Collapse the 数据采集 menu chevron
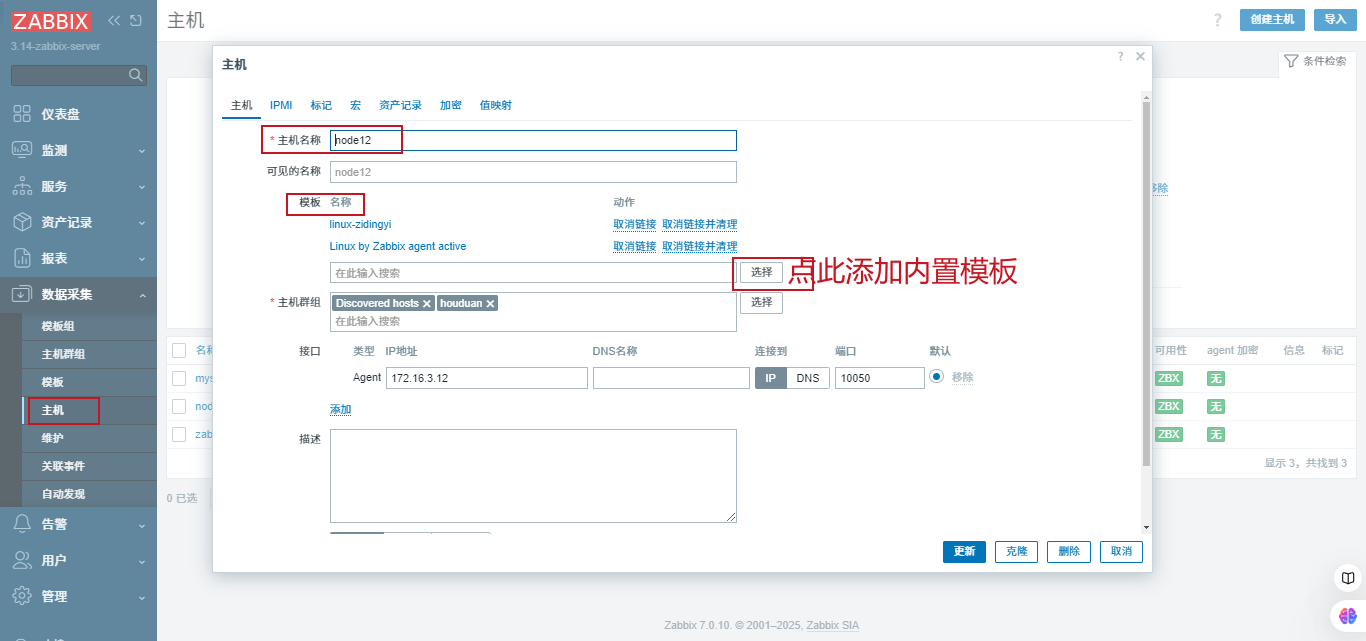The width and height of the screenshot is (1366, 641). [x=141, y=295]
